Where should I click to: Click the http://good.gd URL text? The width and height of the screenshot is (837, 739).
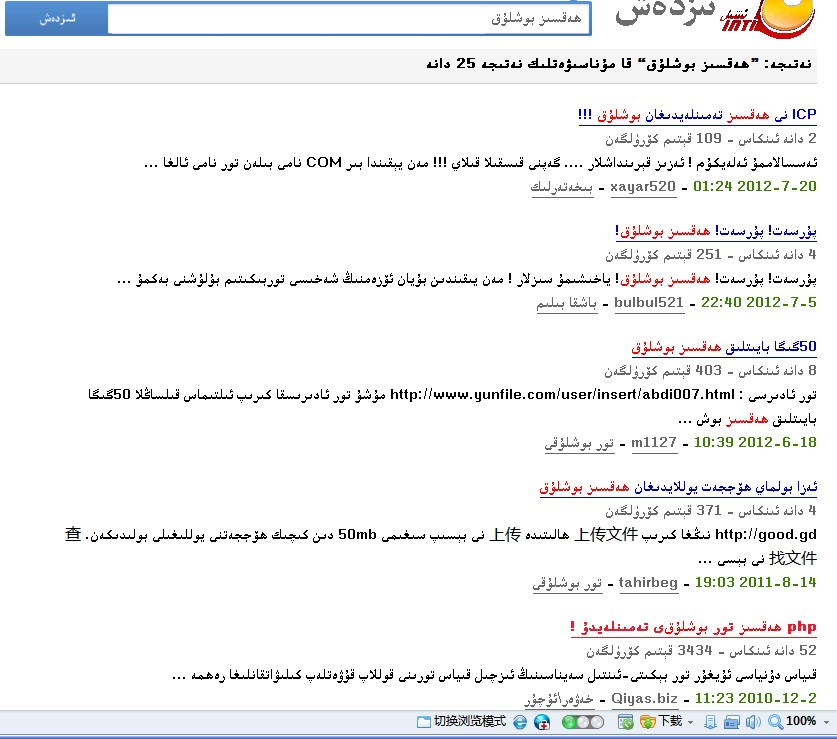point(765,534)
